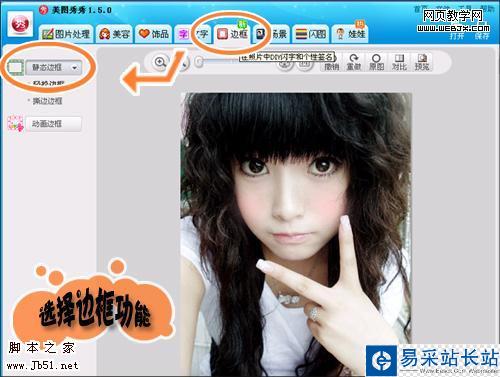500x377 pixels.
Task: Open the 饰品 accessories tab
Action: click(x=153, y=34)
